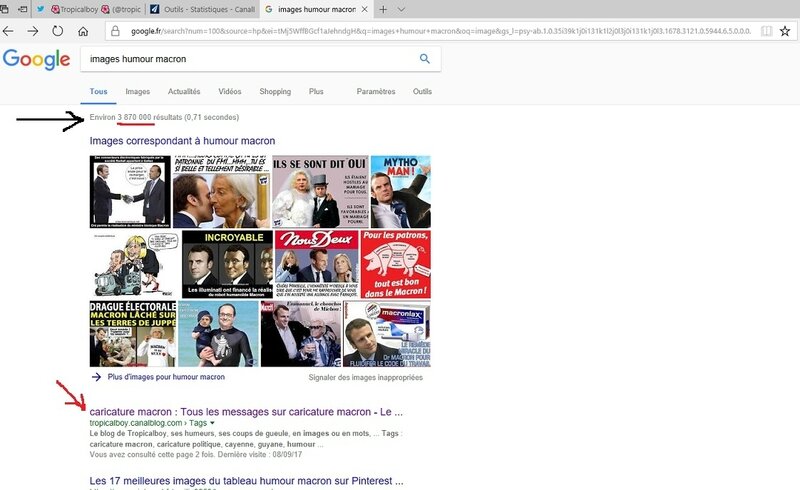Open the INCROYABLE thumbnail

(228, 264)
